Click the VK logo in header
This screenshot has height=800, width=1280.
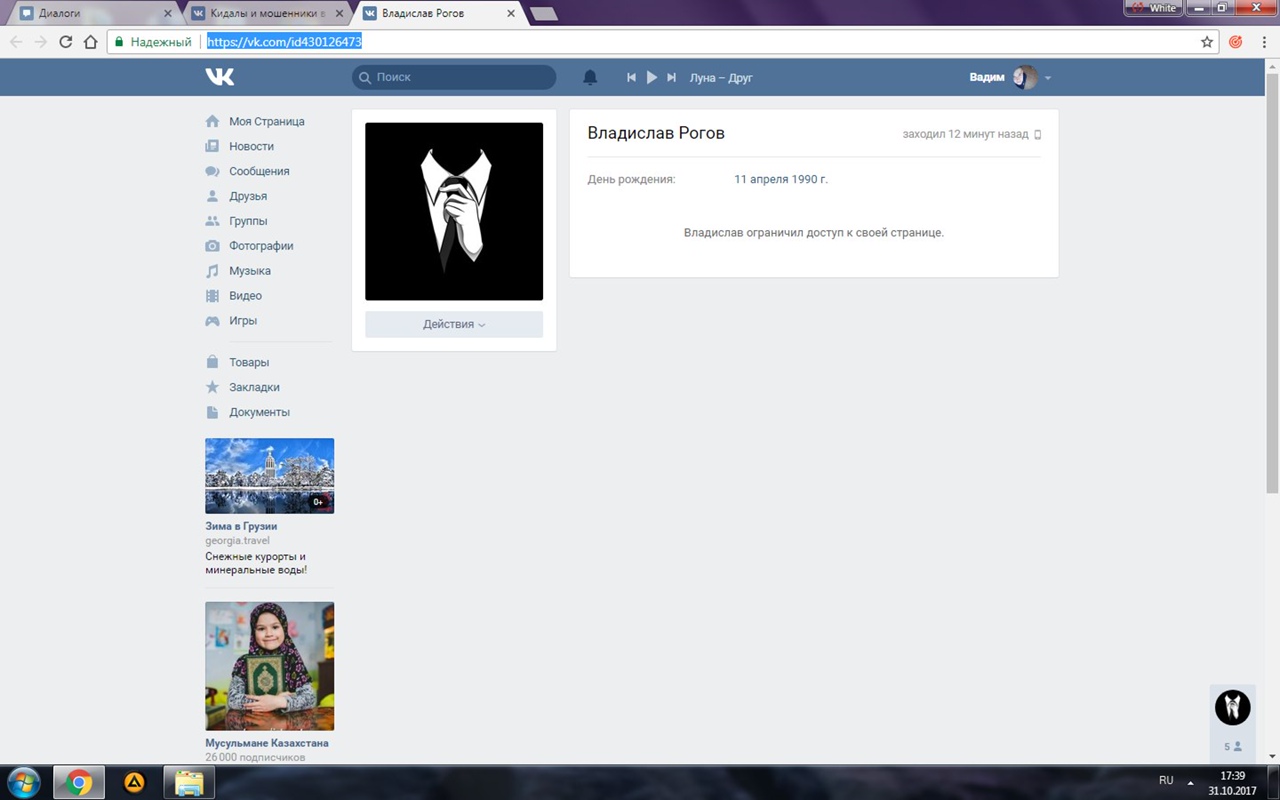coord(220,77)
